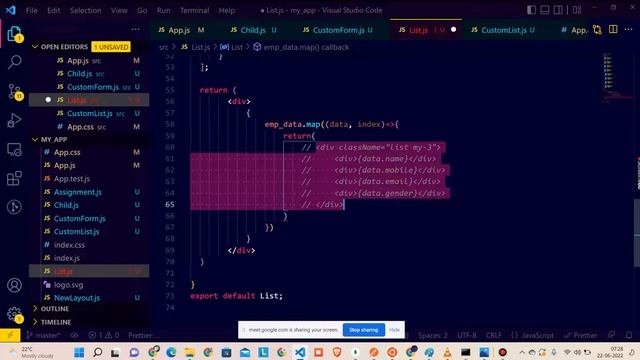Open logo.svg in file tree
The height and width of the screenshot is (360, 640).
pos(89,285)
